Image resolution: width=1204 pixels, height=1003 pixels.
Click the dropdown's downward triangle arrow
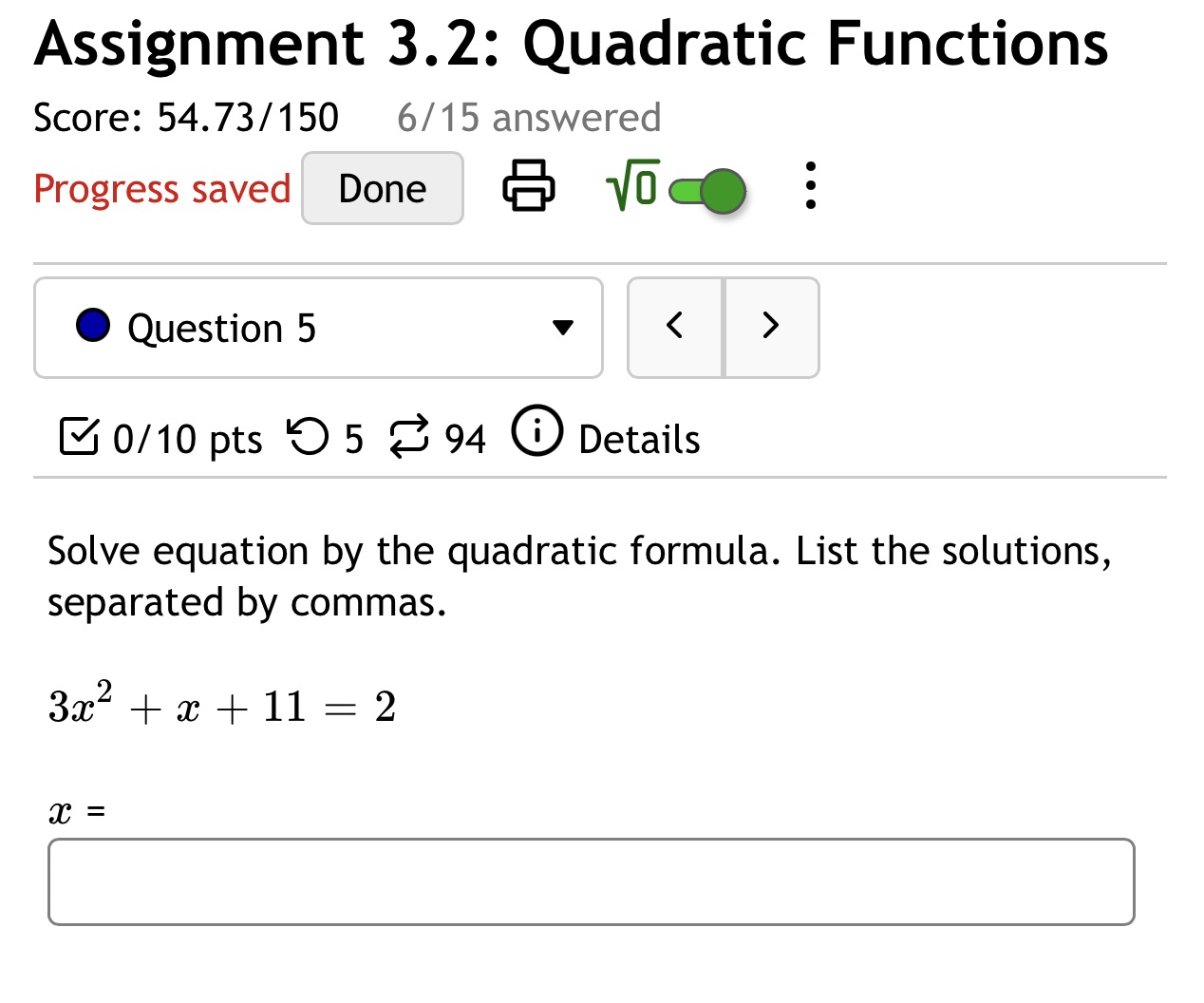[x=563, y=329]
